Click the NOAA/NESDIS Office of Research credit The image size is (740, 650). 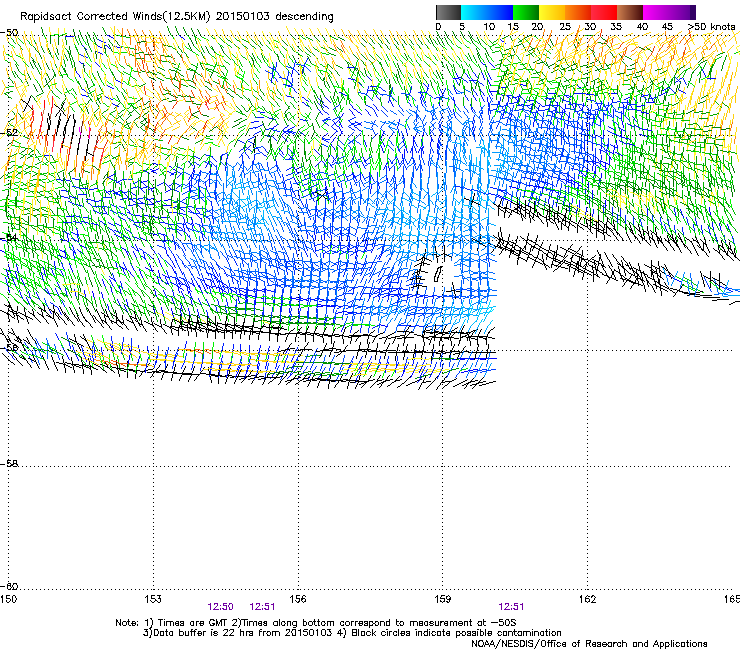589,644
